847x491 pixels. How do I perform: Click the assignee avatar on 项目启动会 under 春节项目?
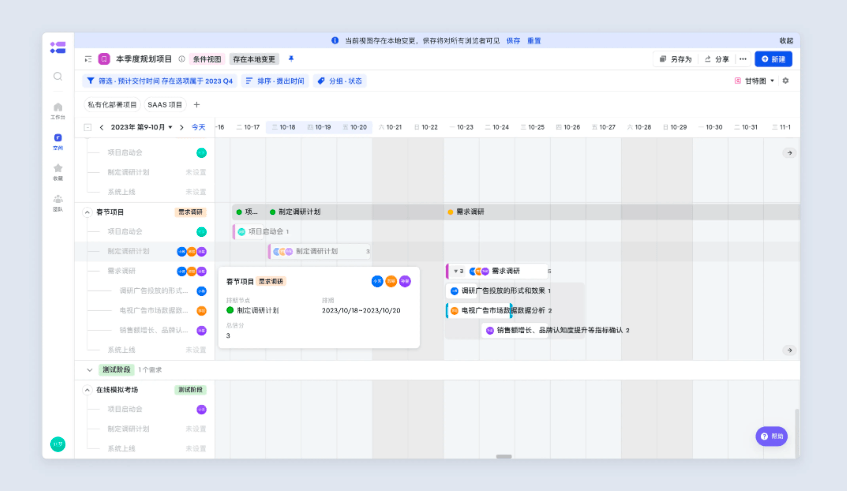[201, 232]
